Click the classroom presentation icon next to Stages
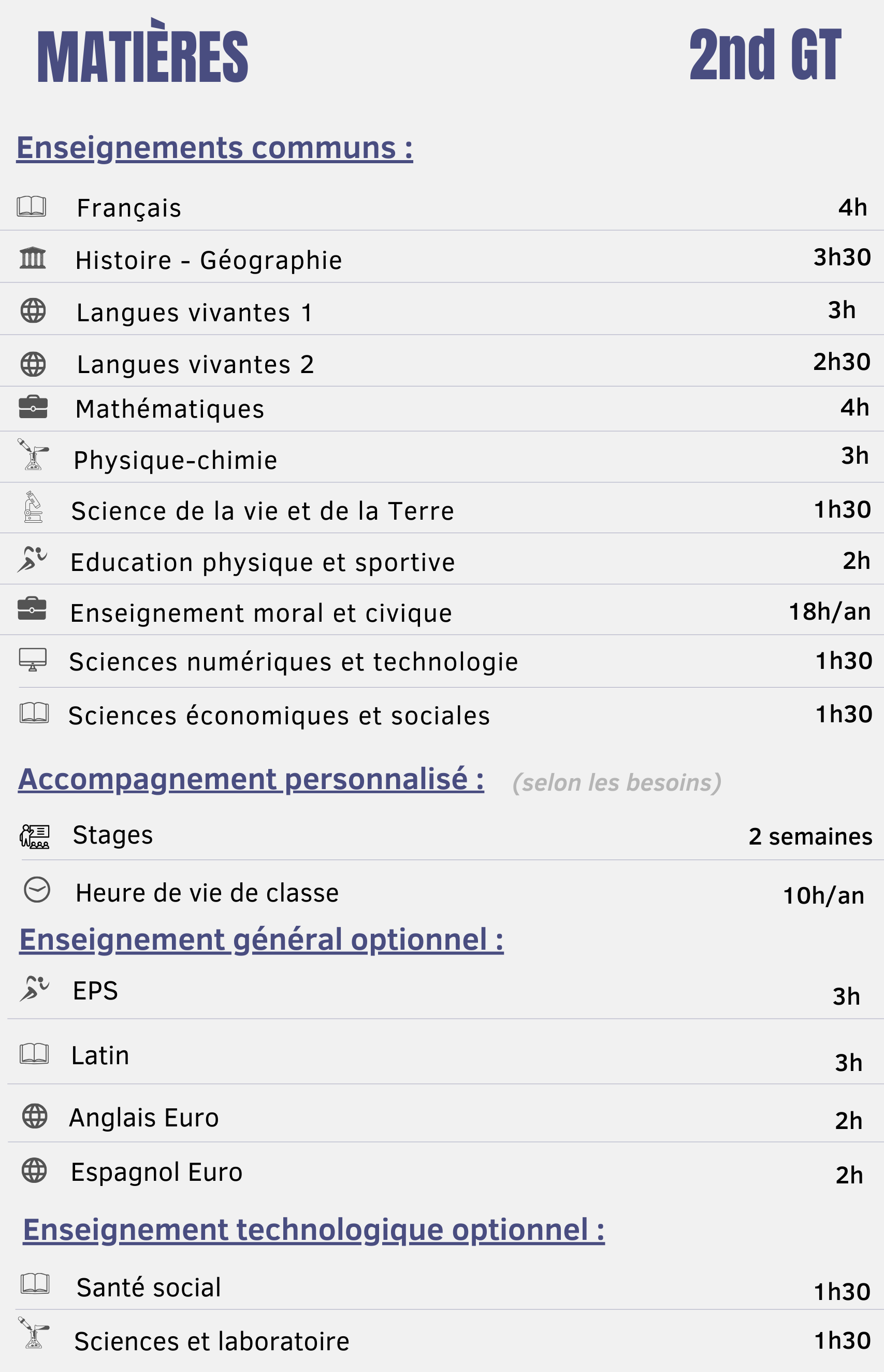The image size is (884, 1372). 35,836
